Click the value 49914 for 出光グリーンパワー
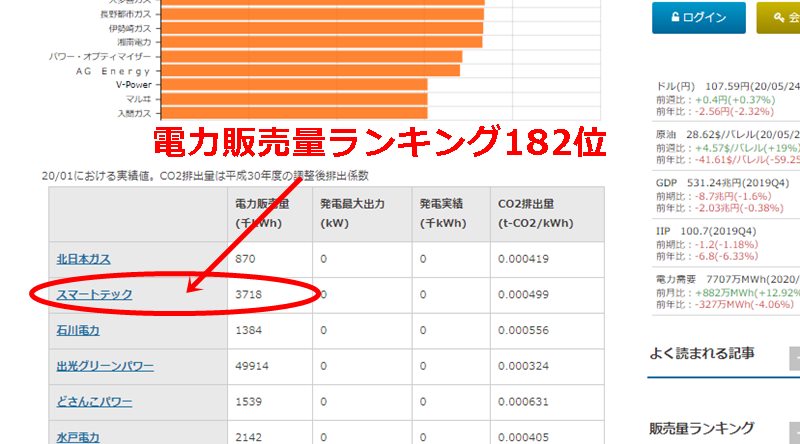 click(x=252, y=366)
